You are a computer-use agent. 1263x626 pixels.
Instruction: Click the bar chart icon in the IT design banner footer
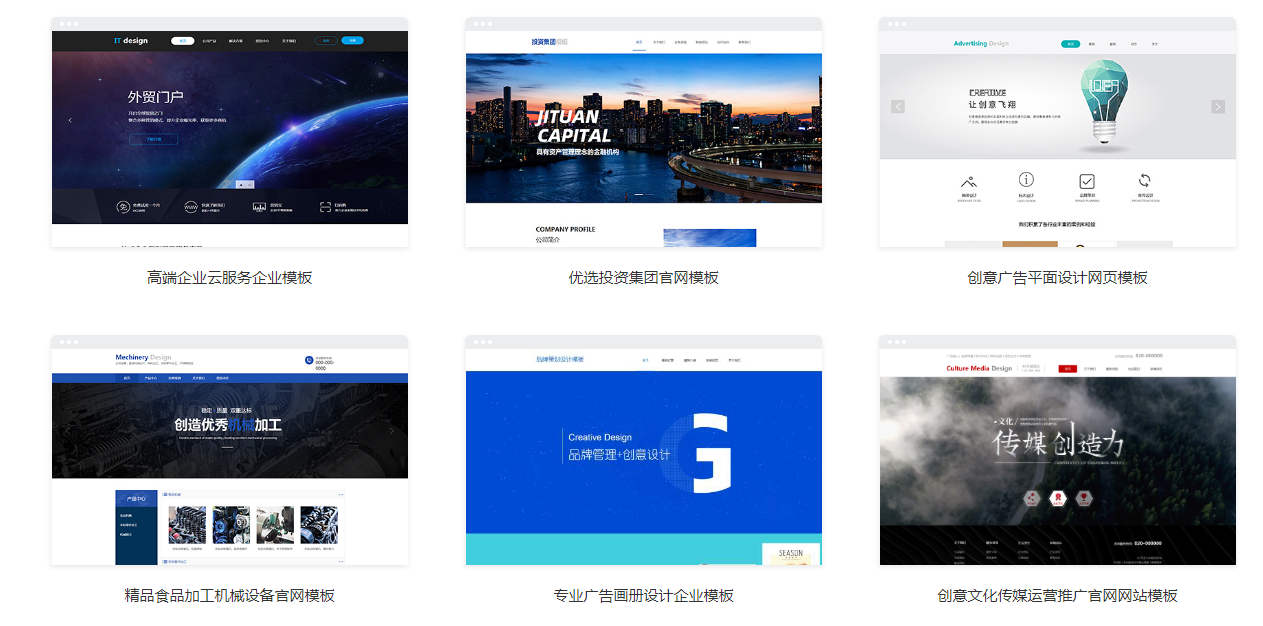pyautogui.click(x=258, y=206)
